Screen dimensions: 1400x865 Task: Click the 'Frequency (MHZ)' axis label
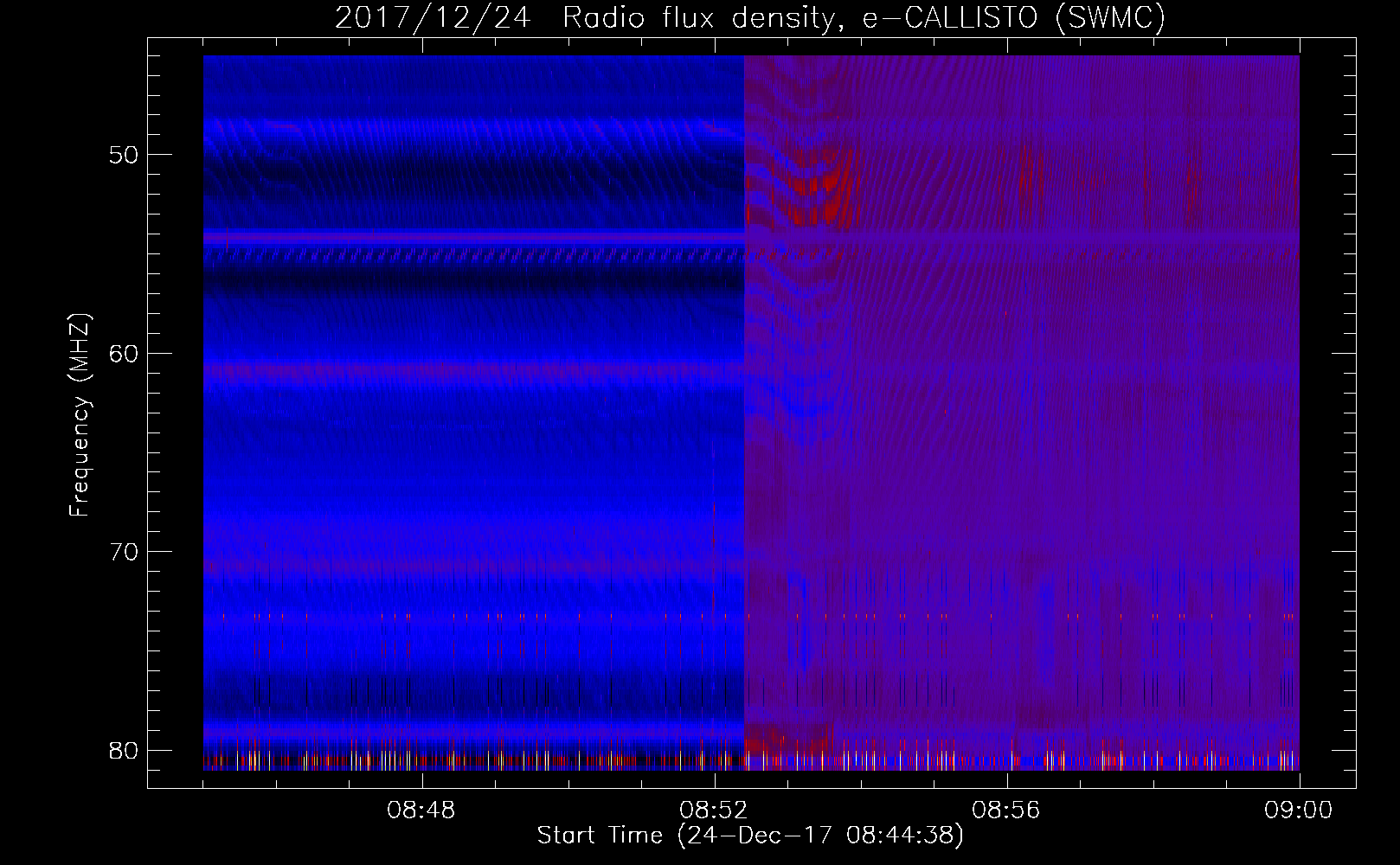pyautogui.click(x=80, y=415)
